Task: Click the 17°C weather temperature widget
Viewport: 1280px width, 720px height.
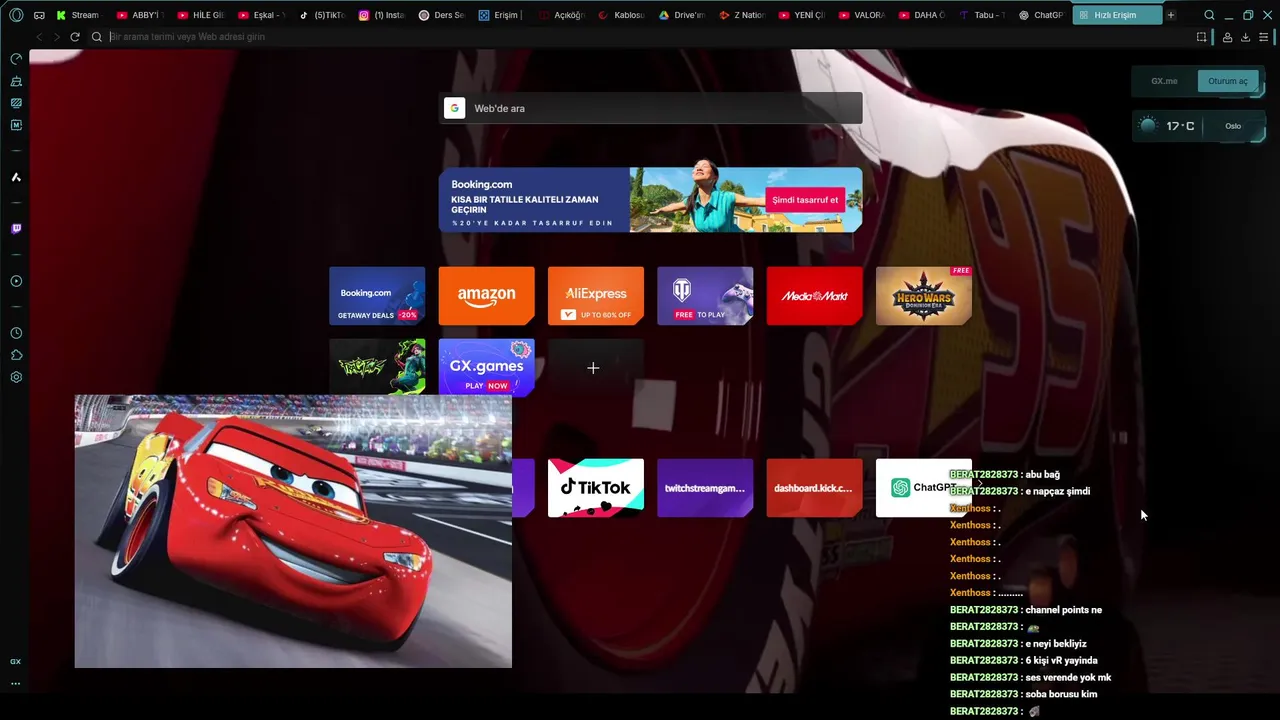Action: (x=1180, y=126)
